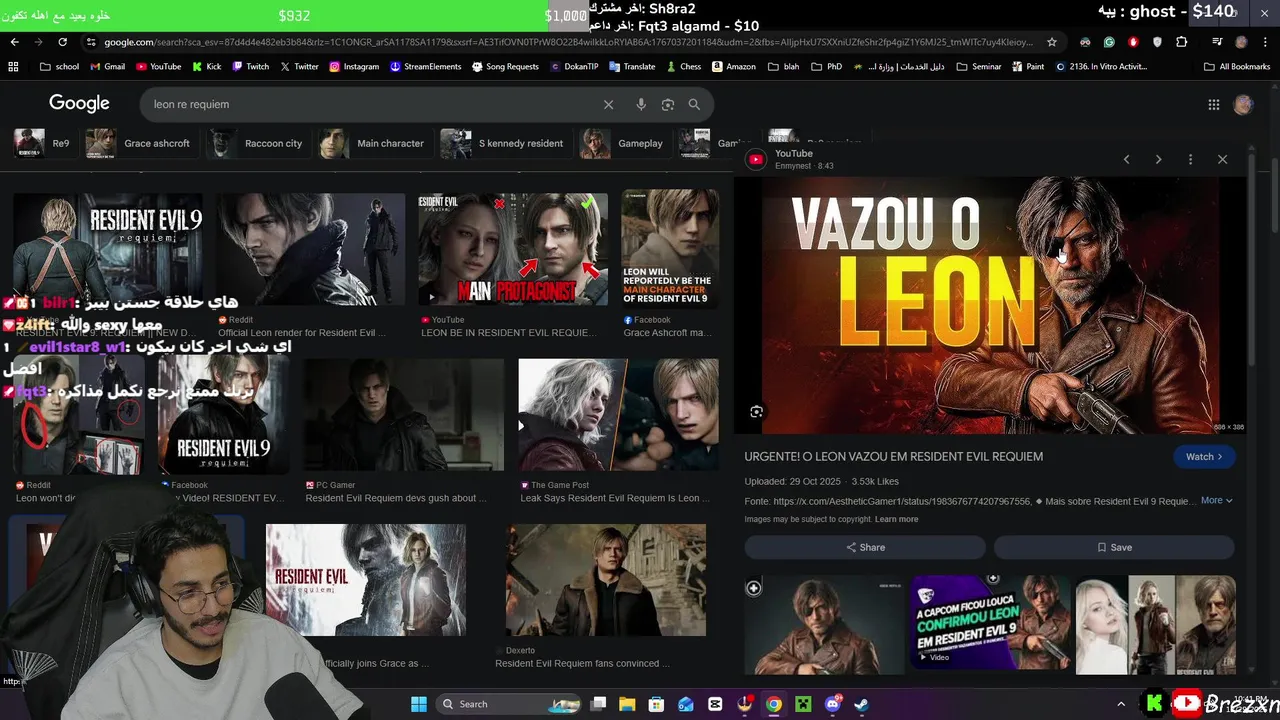Select the Raccoon city filter chip

pos(256,143)
